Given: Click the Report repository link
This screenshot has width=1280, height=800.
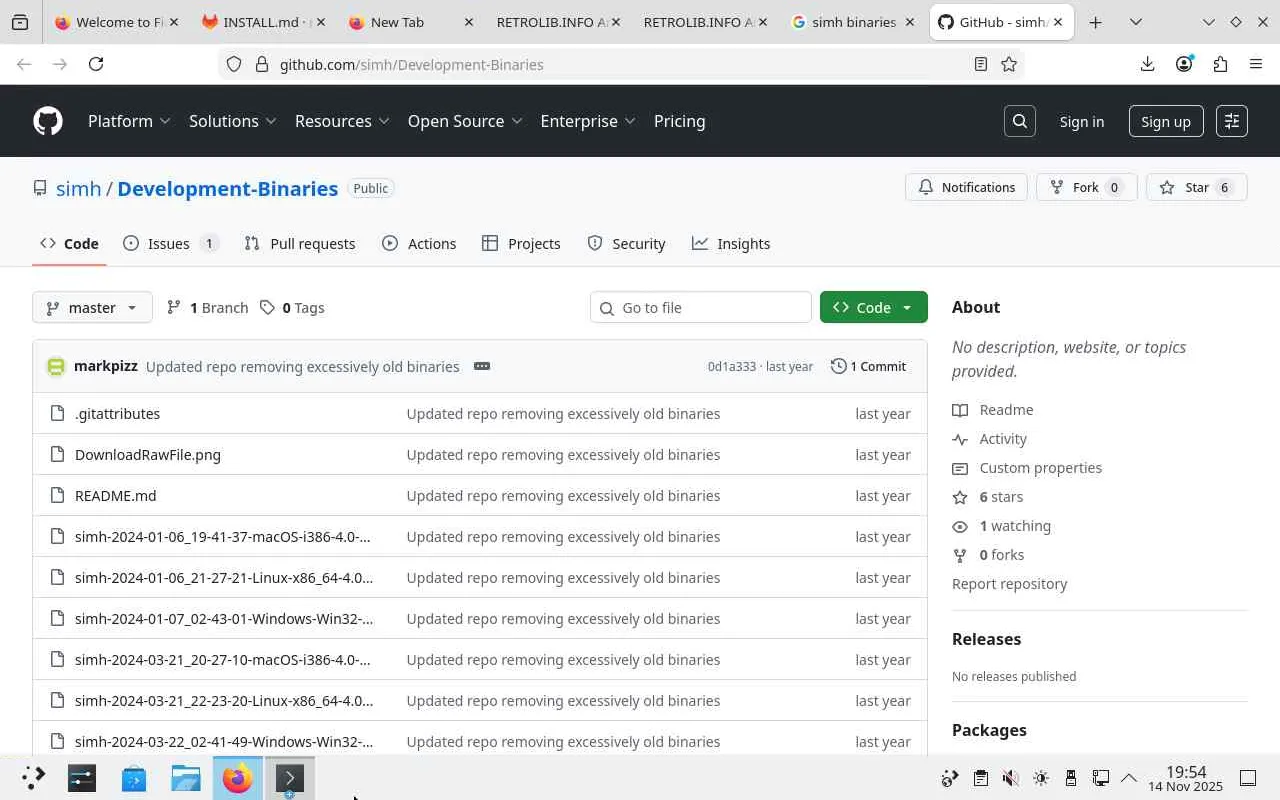Looking at the screenshot, I should [x=1010, y=583].
